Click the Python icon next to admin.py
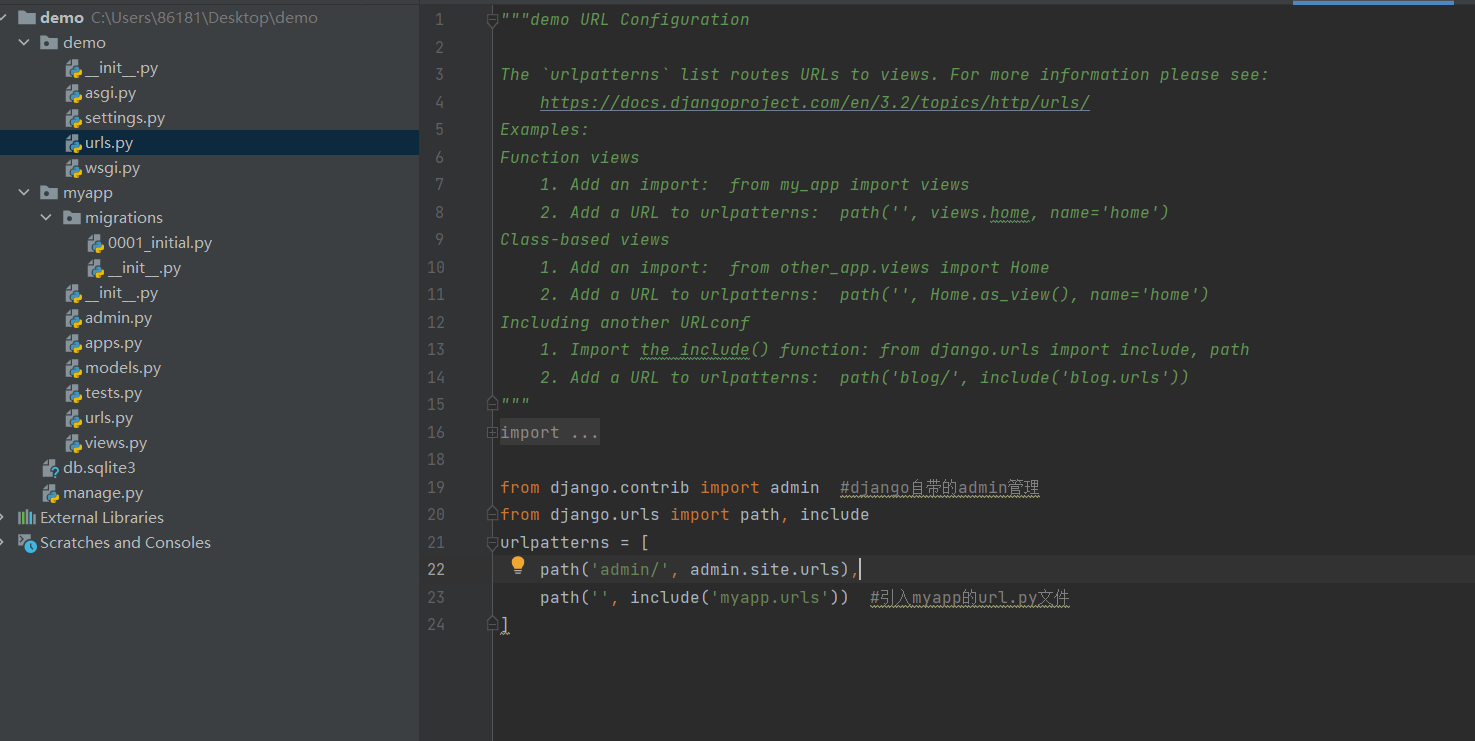 (73, 318)
